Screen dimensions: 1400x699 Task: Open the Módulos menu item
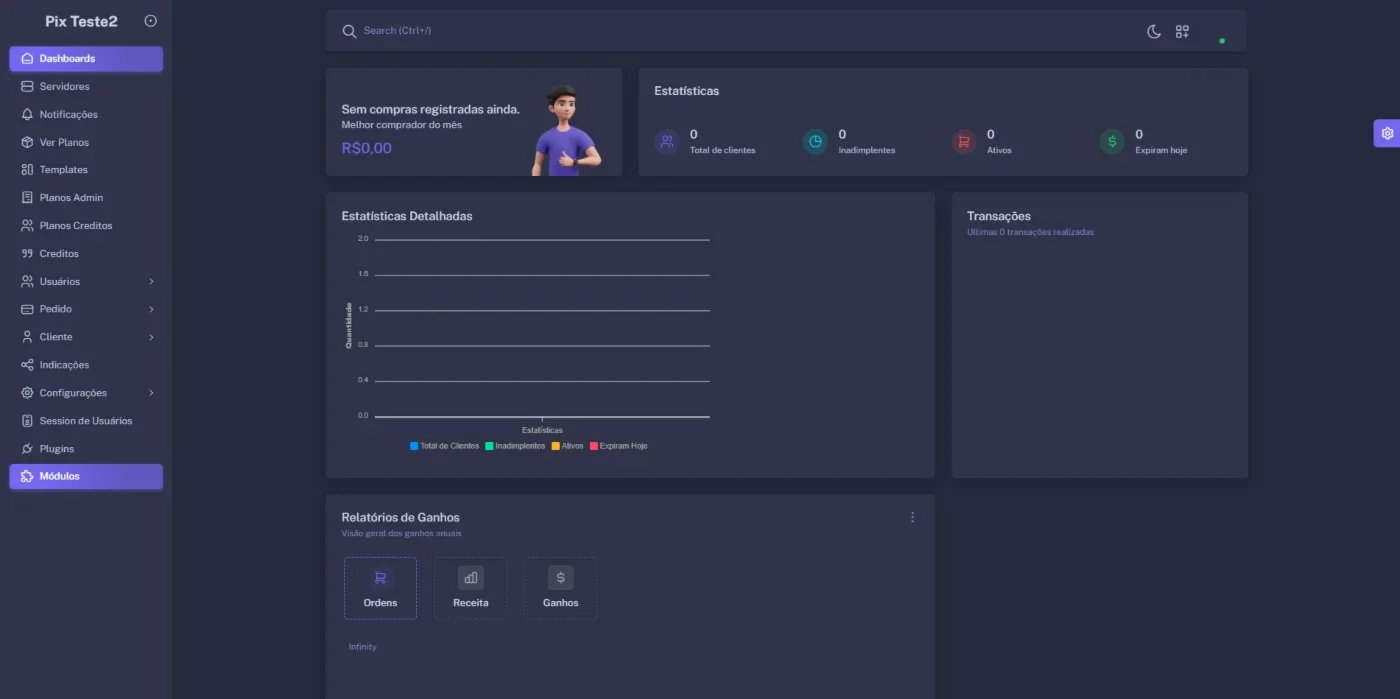pyautogui.click(x=86, y=477)
